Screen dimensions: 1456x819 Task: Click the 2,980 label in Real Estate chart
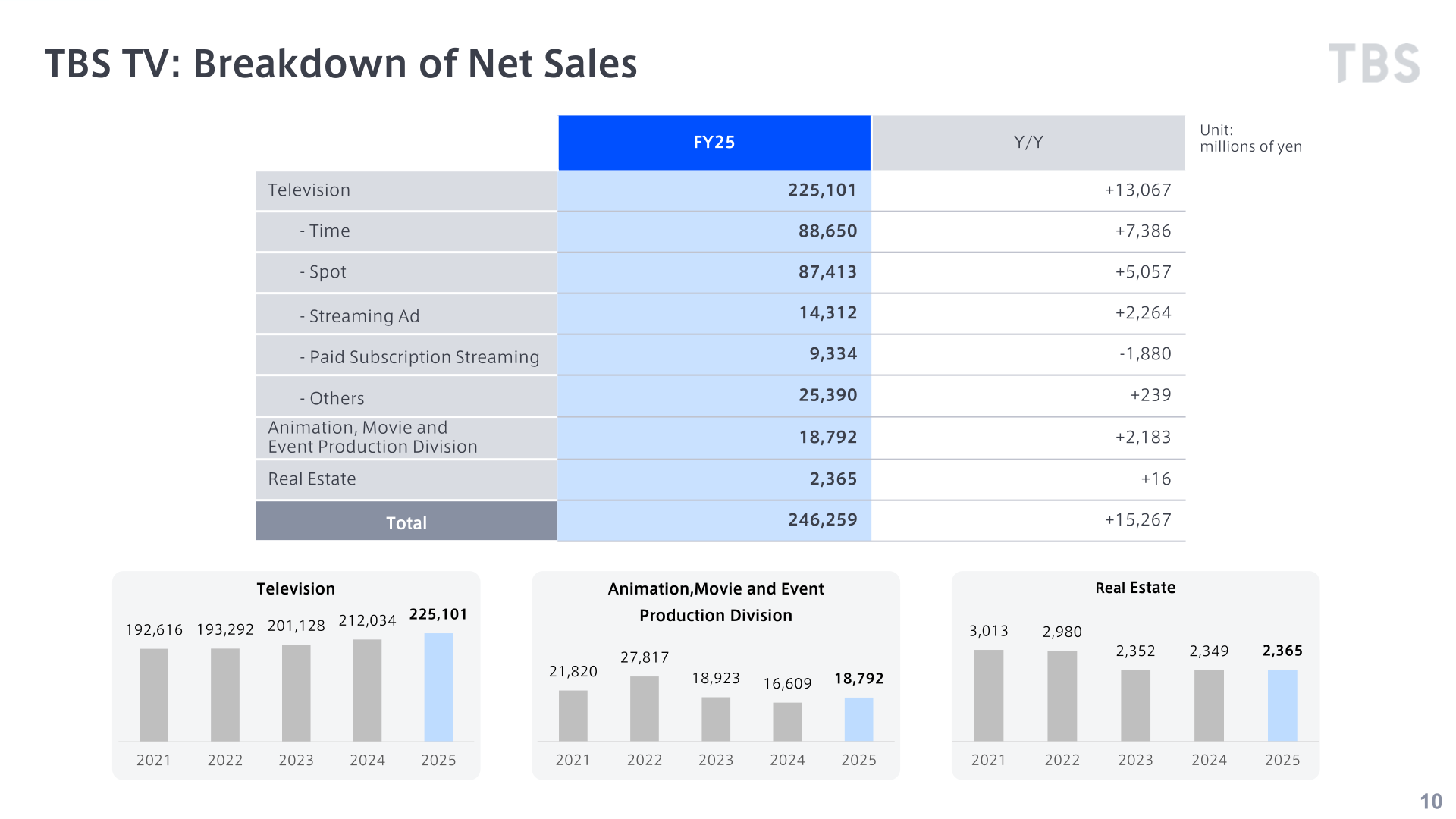point(1062,632)
